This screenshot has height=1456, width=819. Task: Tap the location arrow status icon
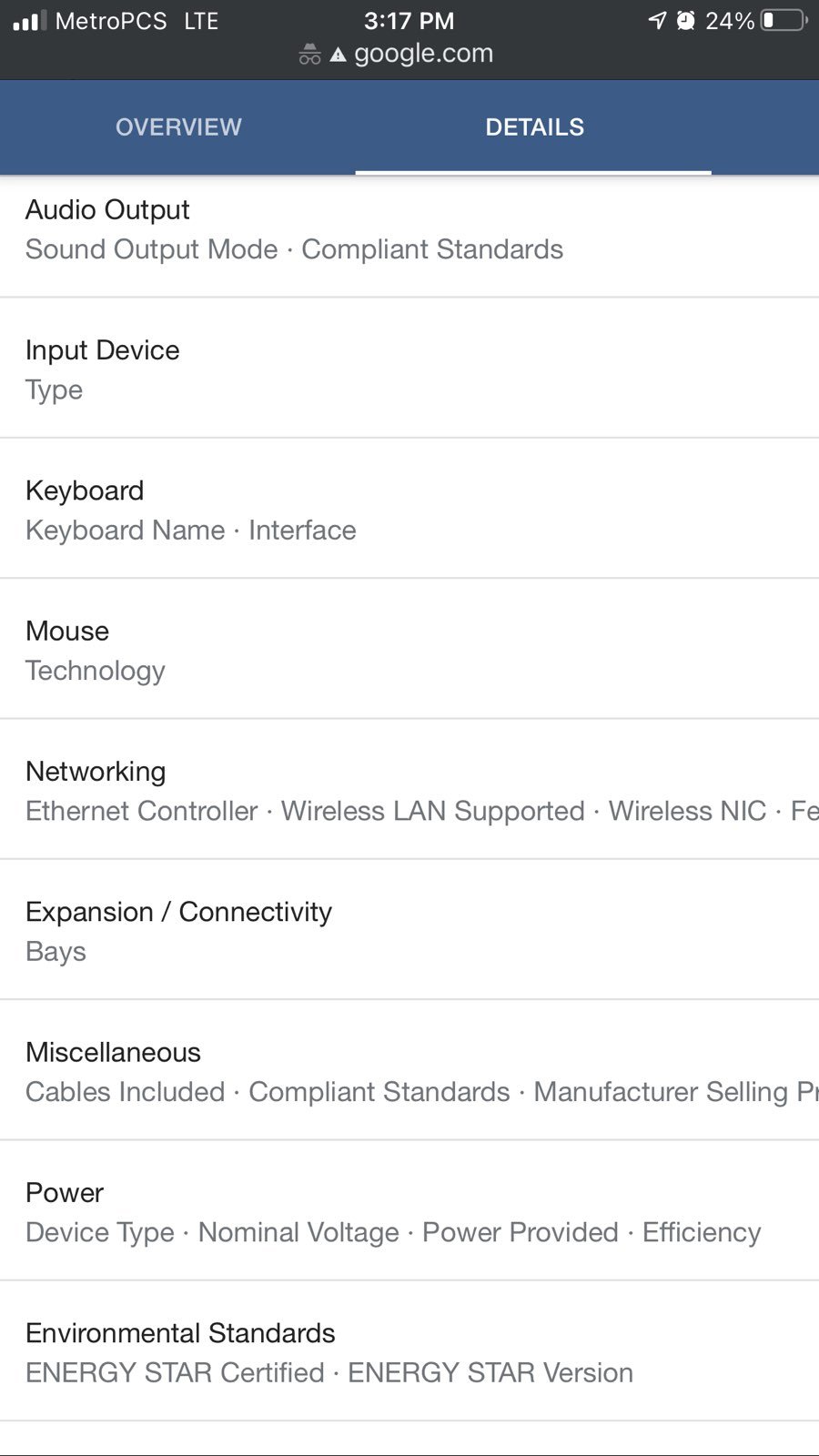657,20
